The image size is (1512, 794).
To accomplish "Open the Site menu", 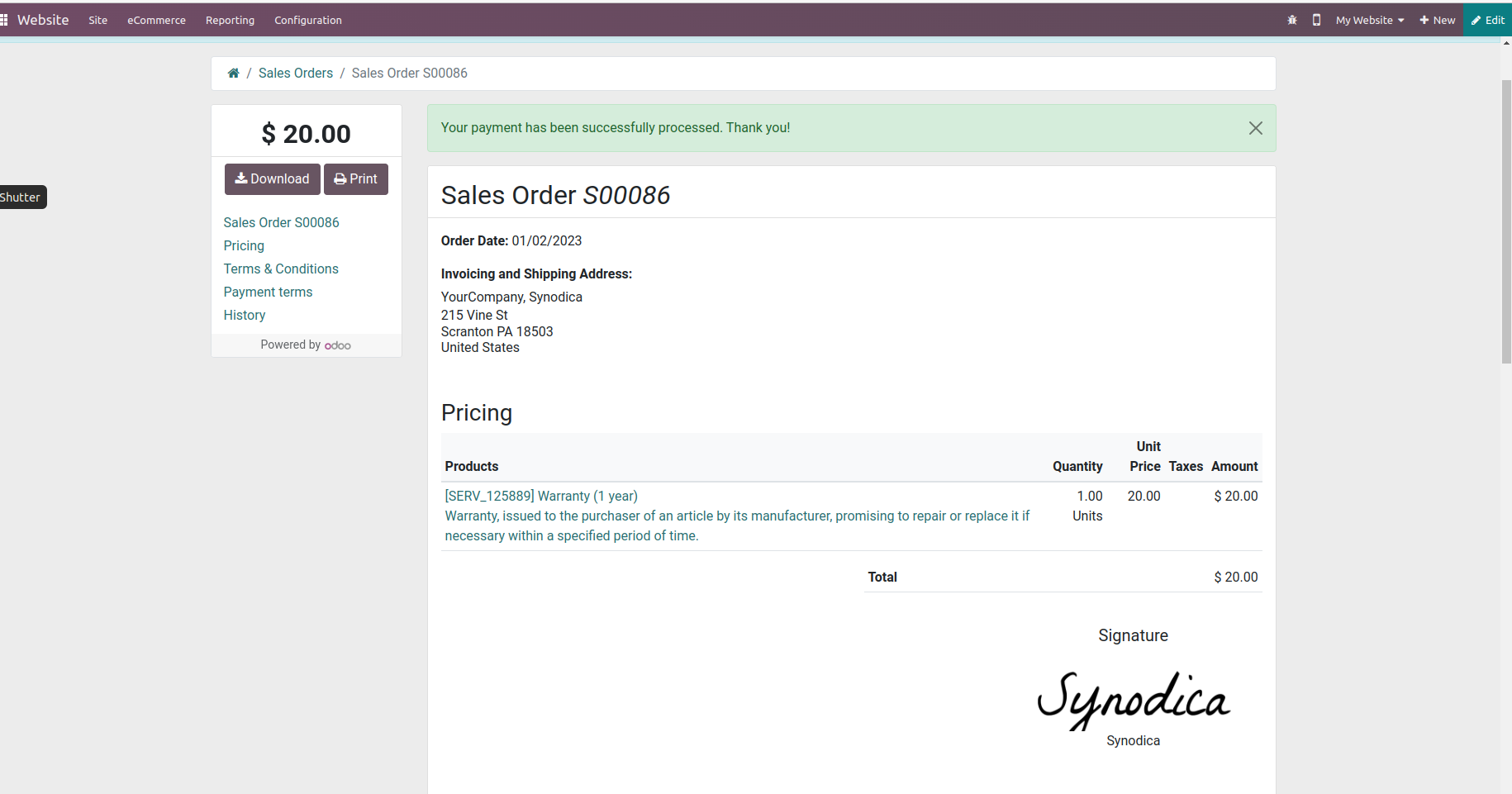I will tap(98, 20).
